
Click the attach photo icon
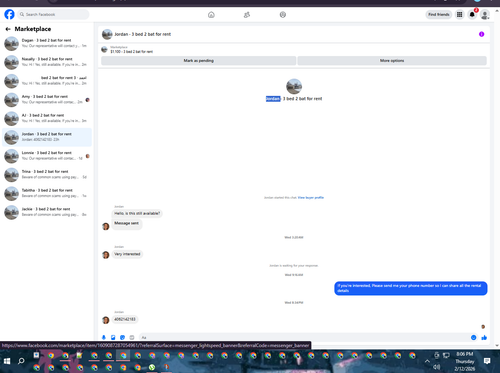point(113,337)
